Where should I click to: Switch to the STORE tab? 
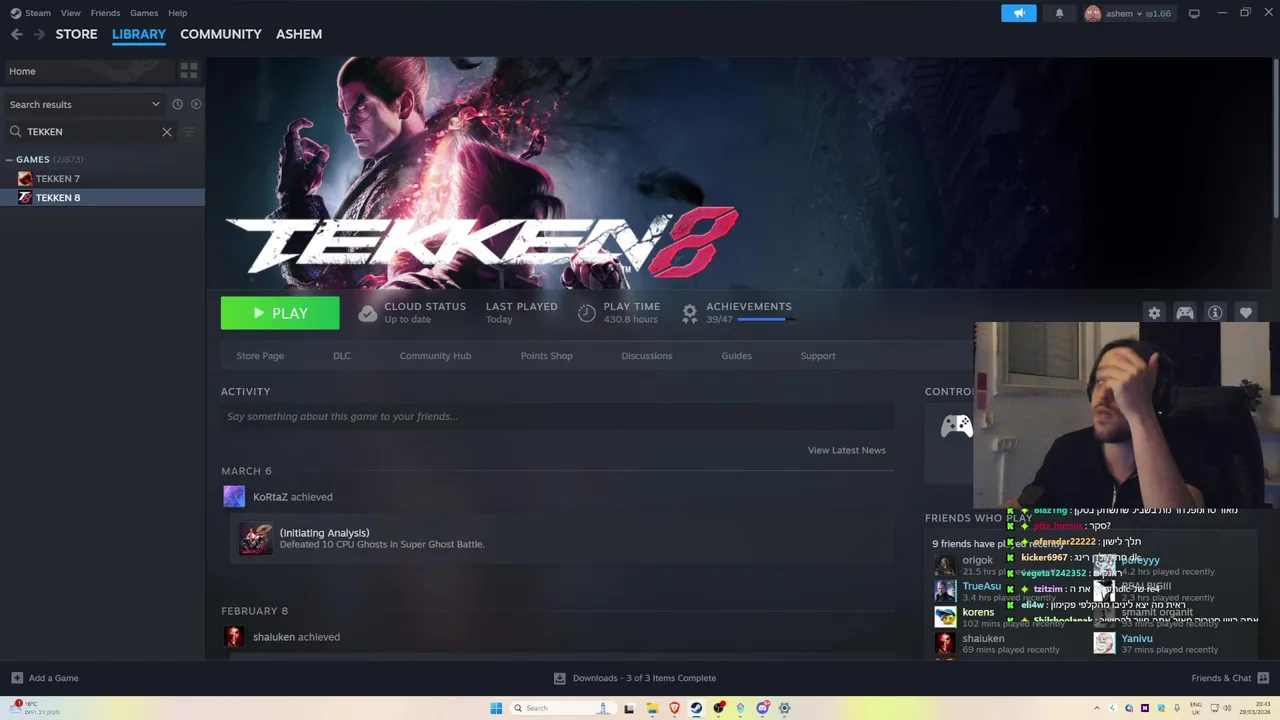[76, 34]
